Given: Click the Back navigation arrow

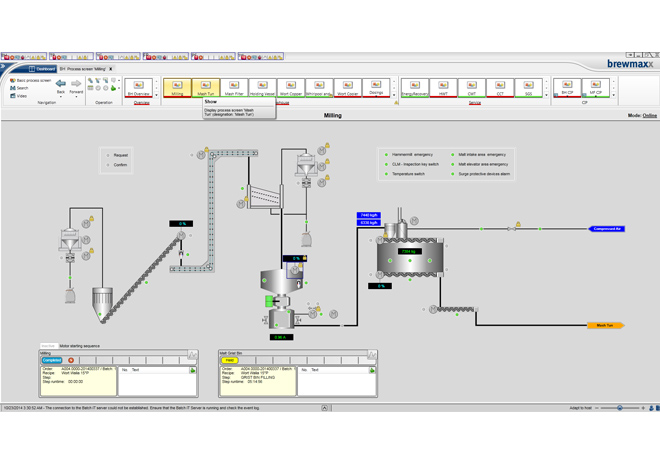Looking at the screenshot, I should [x=60, y=84].
